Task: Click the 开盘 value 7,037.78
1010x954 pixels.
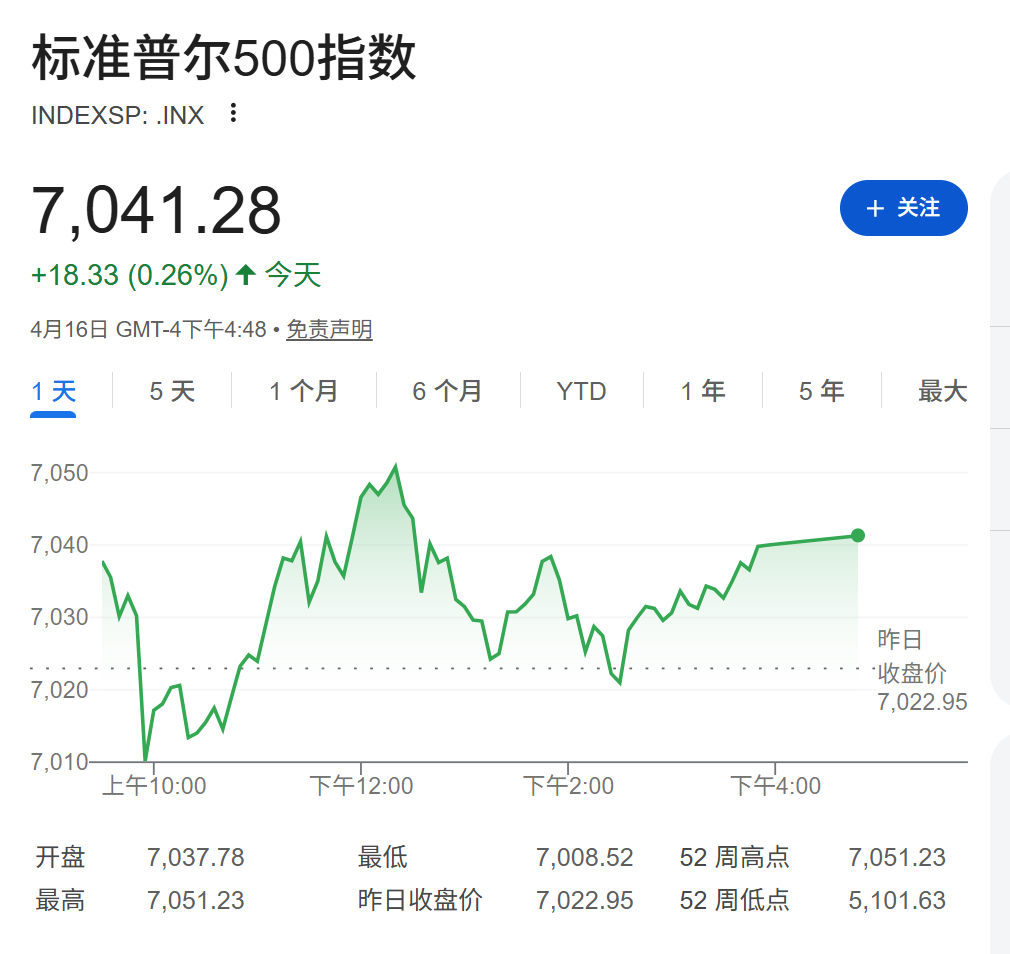Action: (196, 857)
